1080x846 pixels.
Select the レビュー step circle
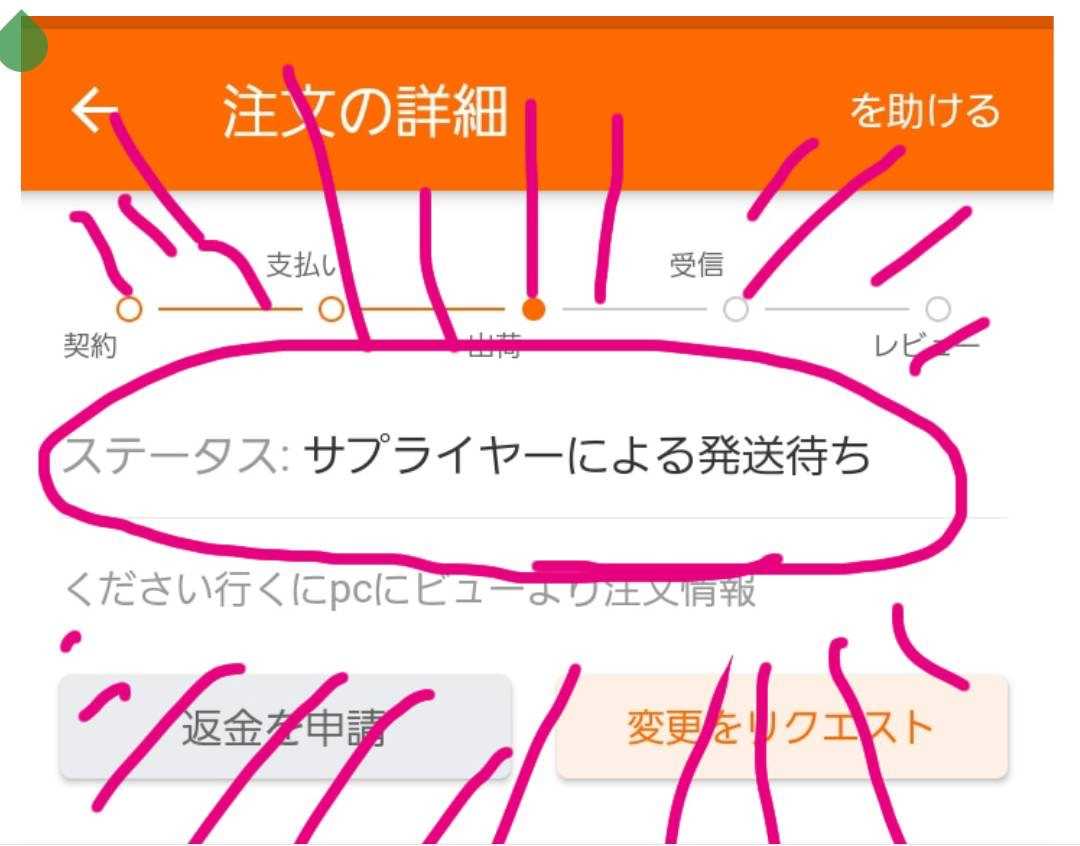pos(937,309)
